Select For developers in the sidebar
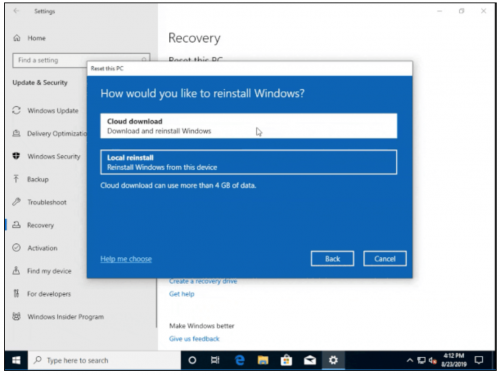Screen dimensions: 500x375 [49, 294]
